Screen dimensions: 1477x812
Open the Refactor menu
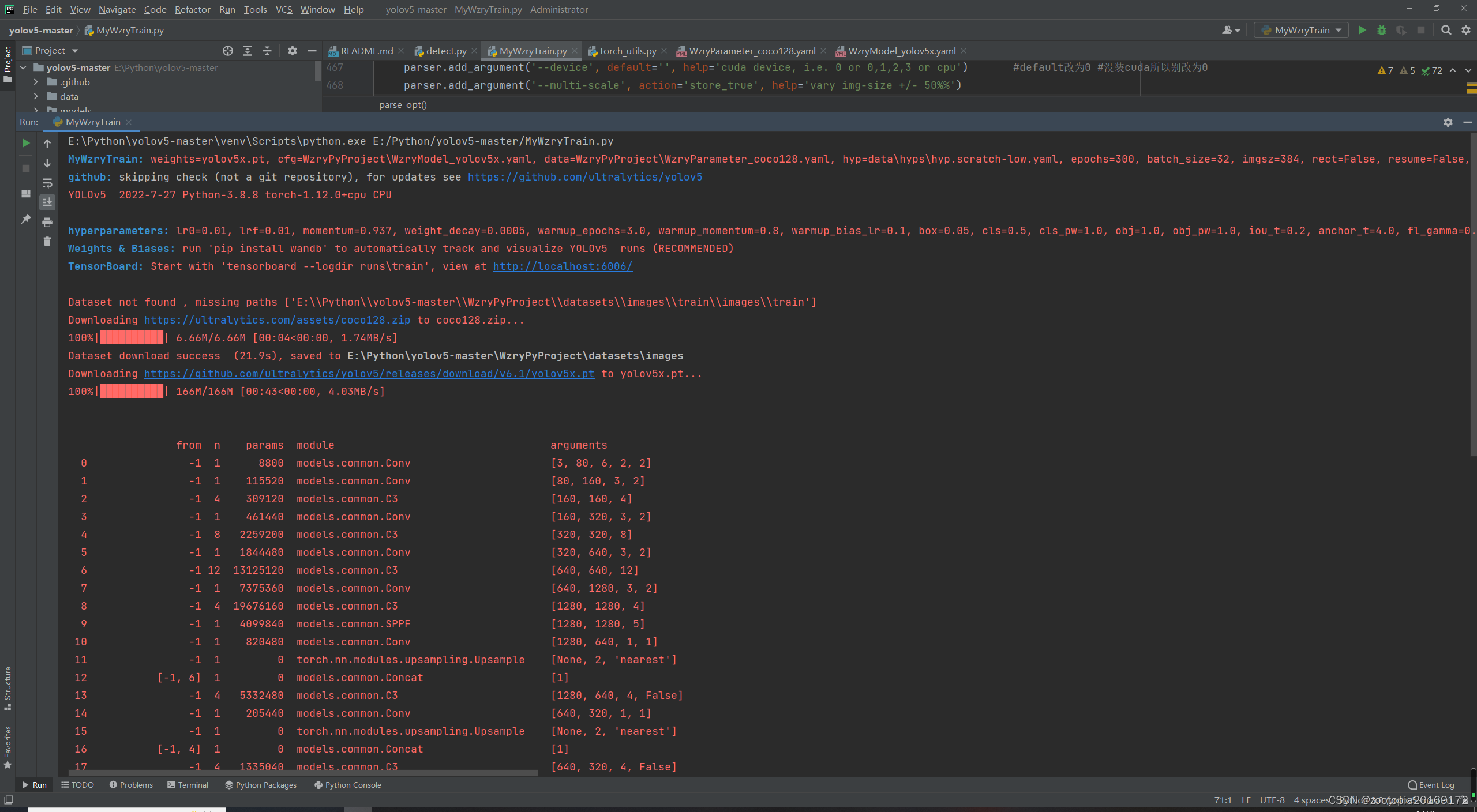193,9
